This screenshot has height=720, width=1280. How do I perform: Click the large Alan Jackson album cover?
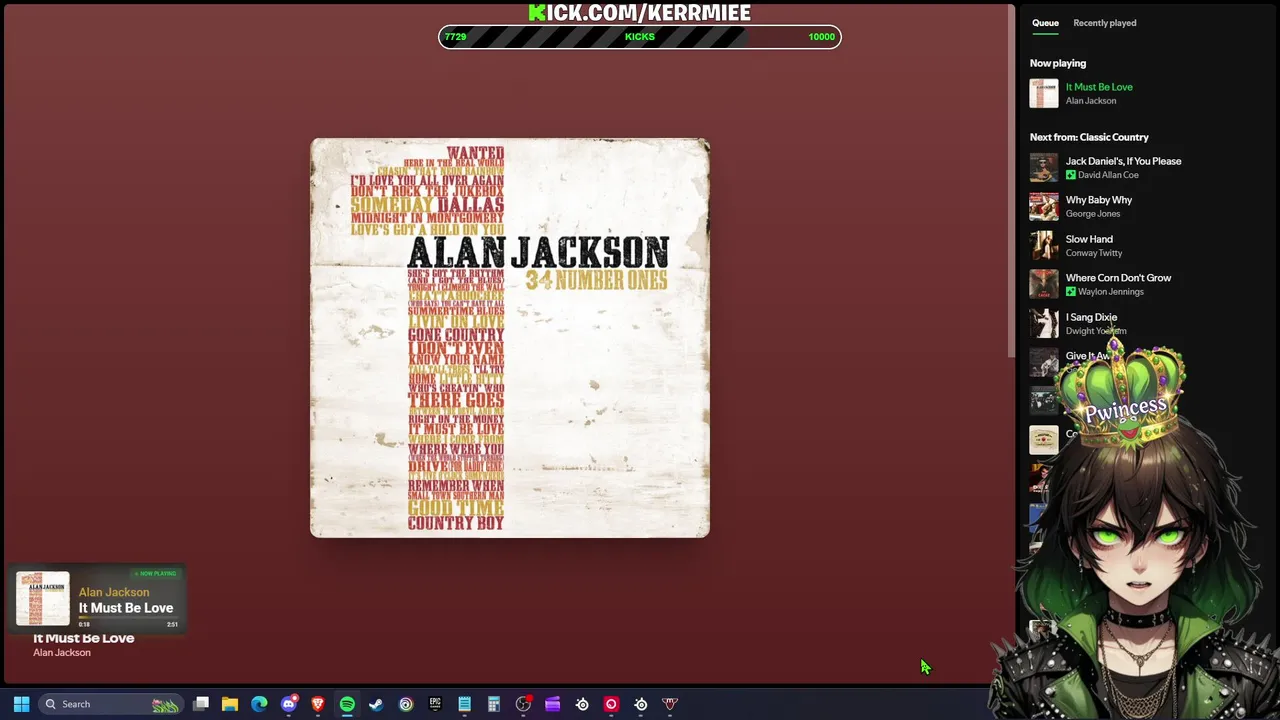click(x=510, y=338)
